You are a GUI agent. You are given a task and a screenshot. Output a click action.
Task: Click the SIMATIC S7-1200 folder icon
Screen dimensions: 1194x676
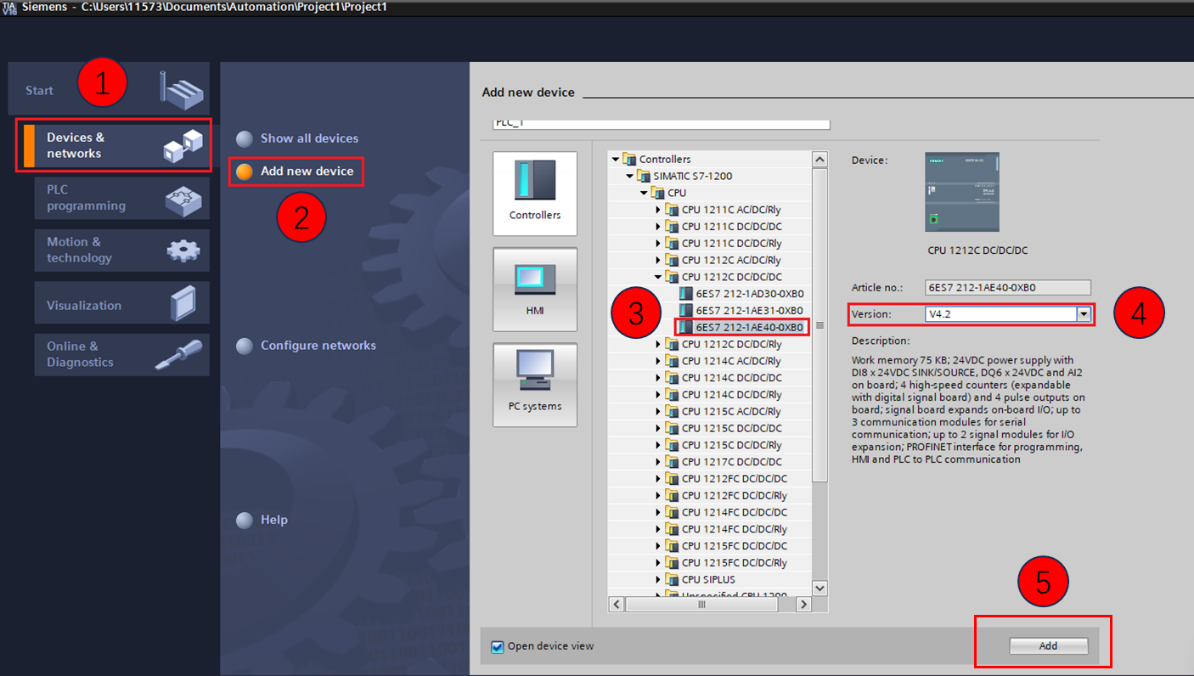[643, 176]
